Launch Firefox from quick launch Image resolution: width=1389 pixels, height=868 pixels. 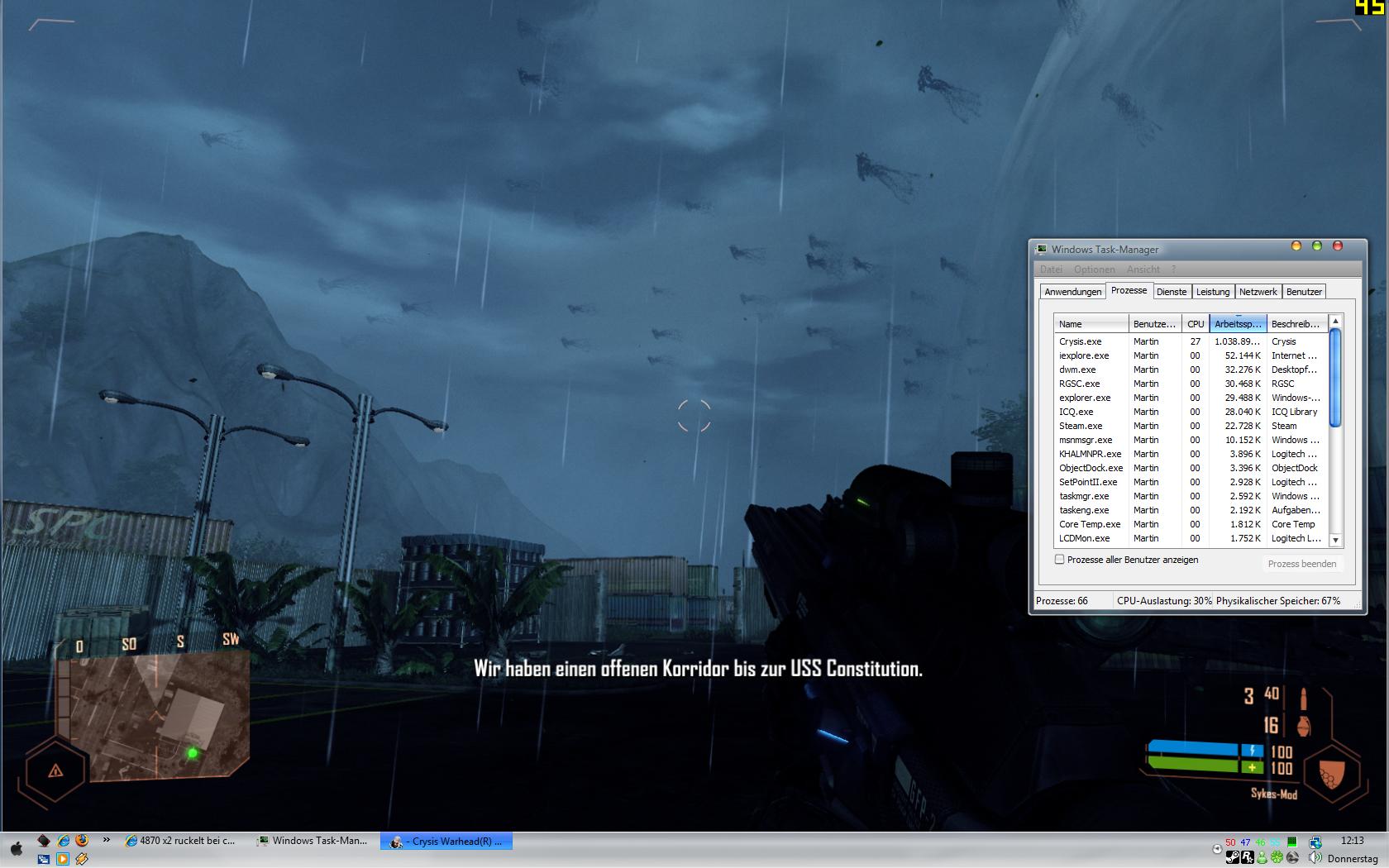(x=82, y=840)
